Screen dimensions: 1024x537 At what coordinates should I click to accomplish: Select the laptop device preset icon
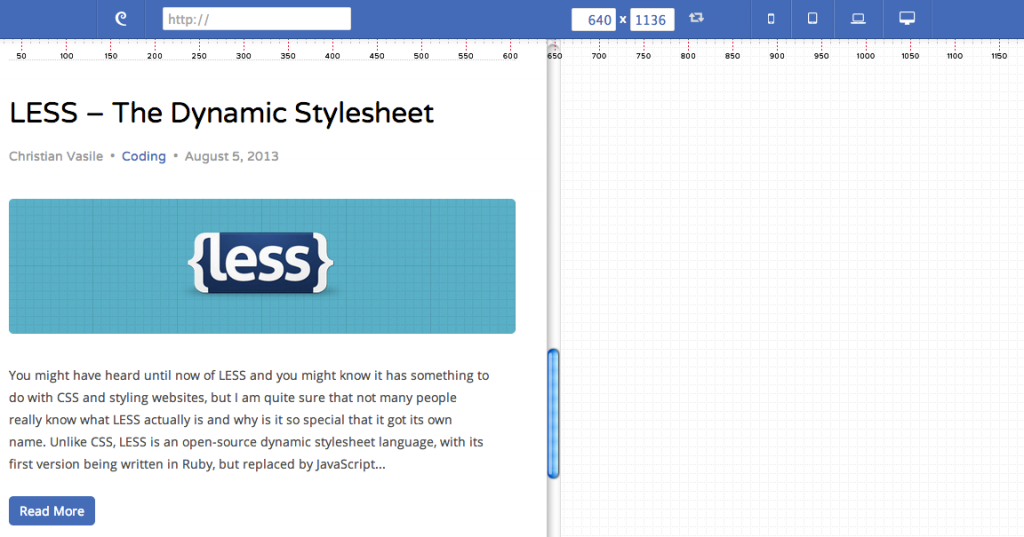click(x=858, y=19)
